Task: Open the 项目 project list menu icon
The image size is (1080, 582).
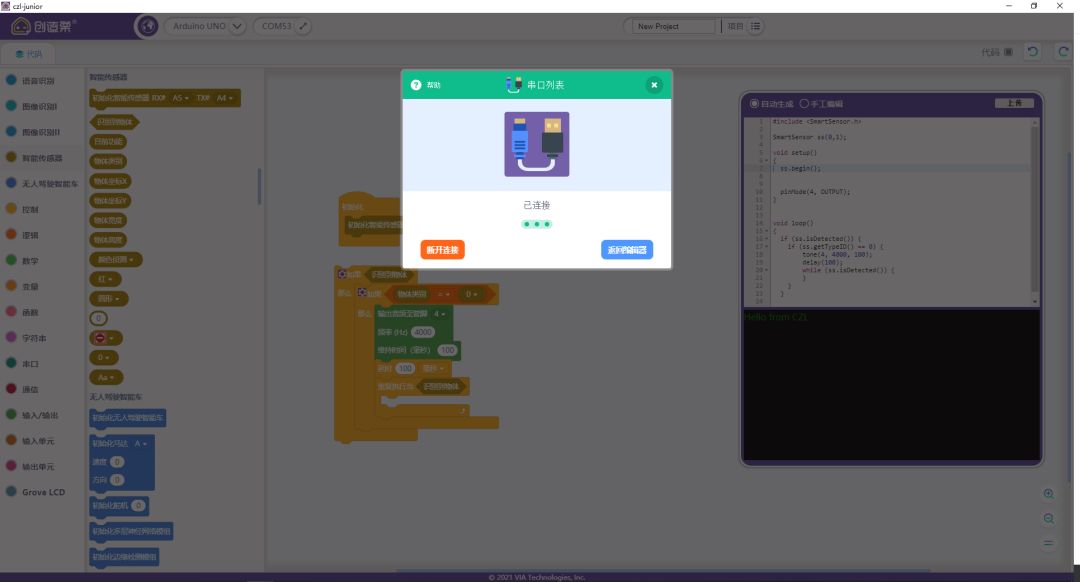Action: tap(755, 26)
